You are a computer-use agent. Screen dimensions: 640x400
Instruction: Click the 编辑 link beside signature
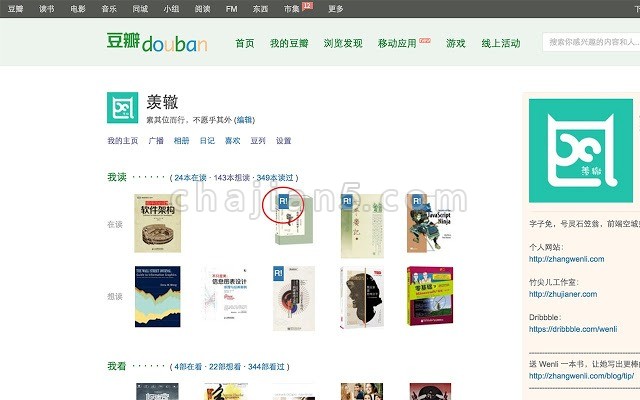pyautogui.click(x=244, y=120)
